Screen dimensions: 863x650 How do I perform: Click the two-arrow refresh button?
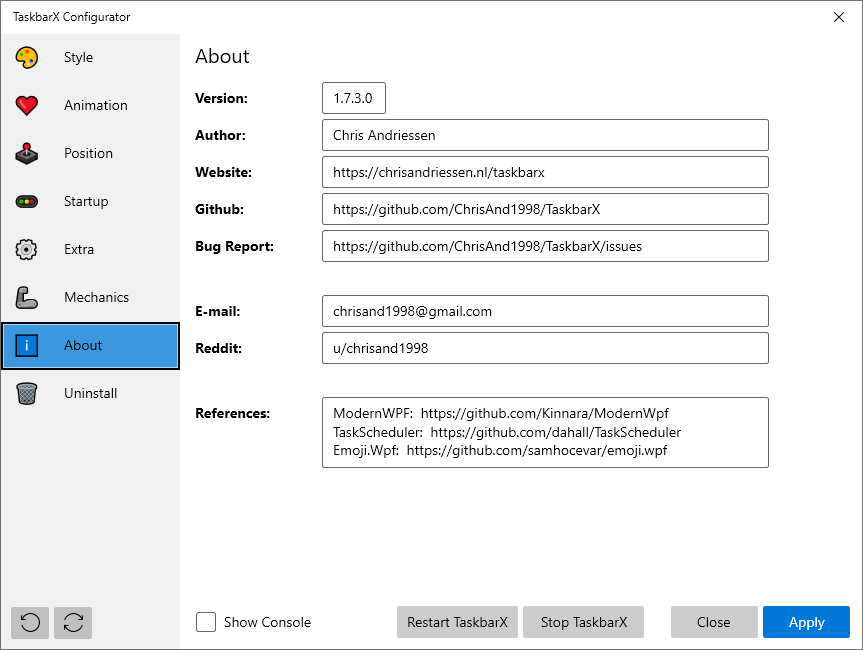click(73, 622)
